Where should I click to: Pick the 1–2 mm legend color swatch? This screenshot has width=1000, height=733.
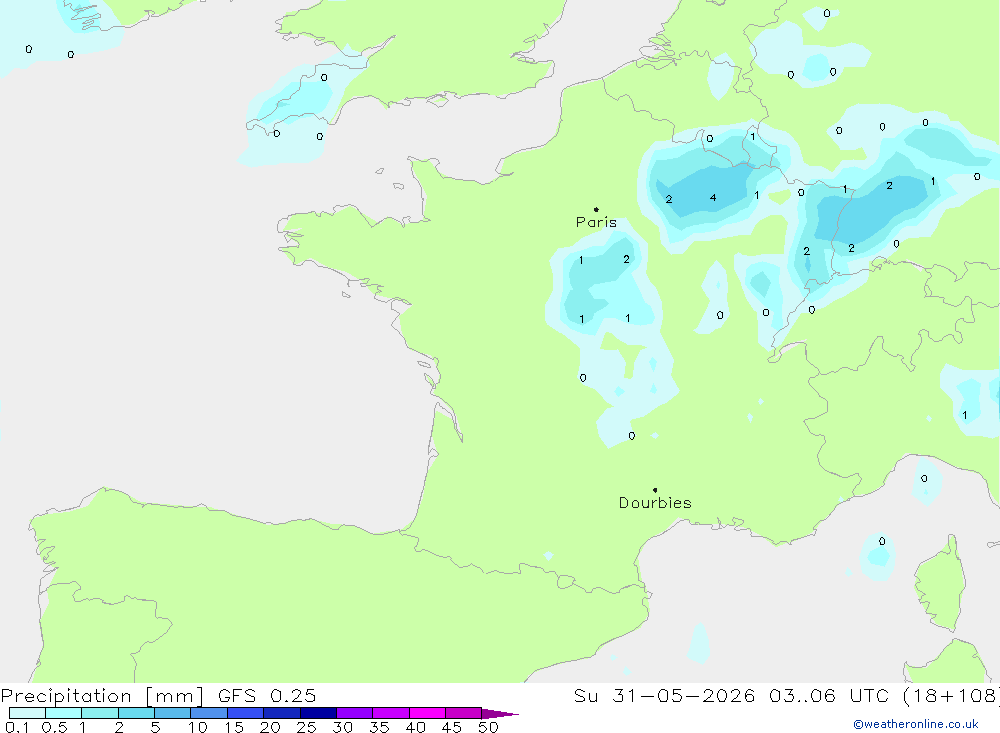pos(100,713)
